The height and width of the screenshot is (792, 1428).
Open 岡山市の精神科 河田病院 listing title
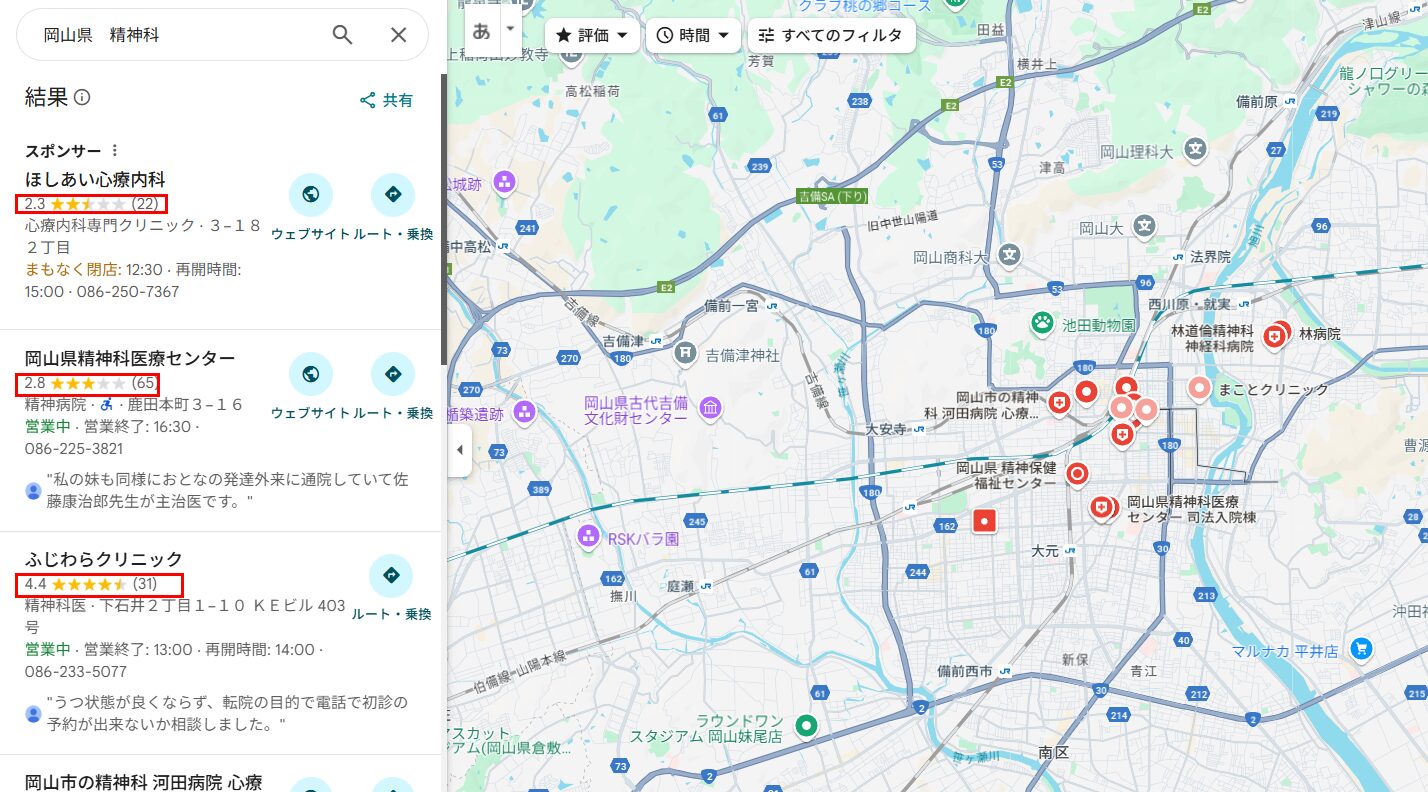tap(143, 782)
